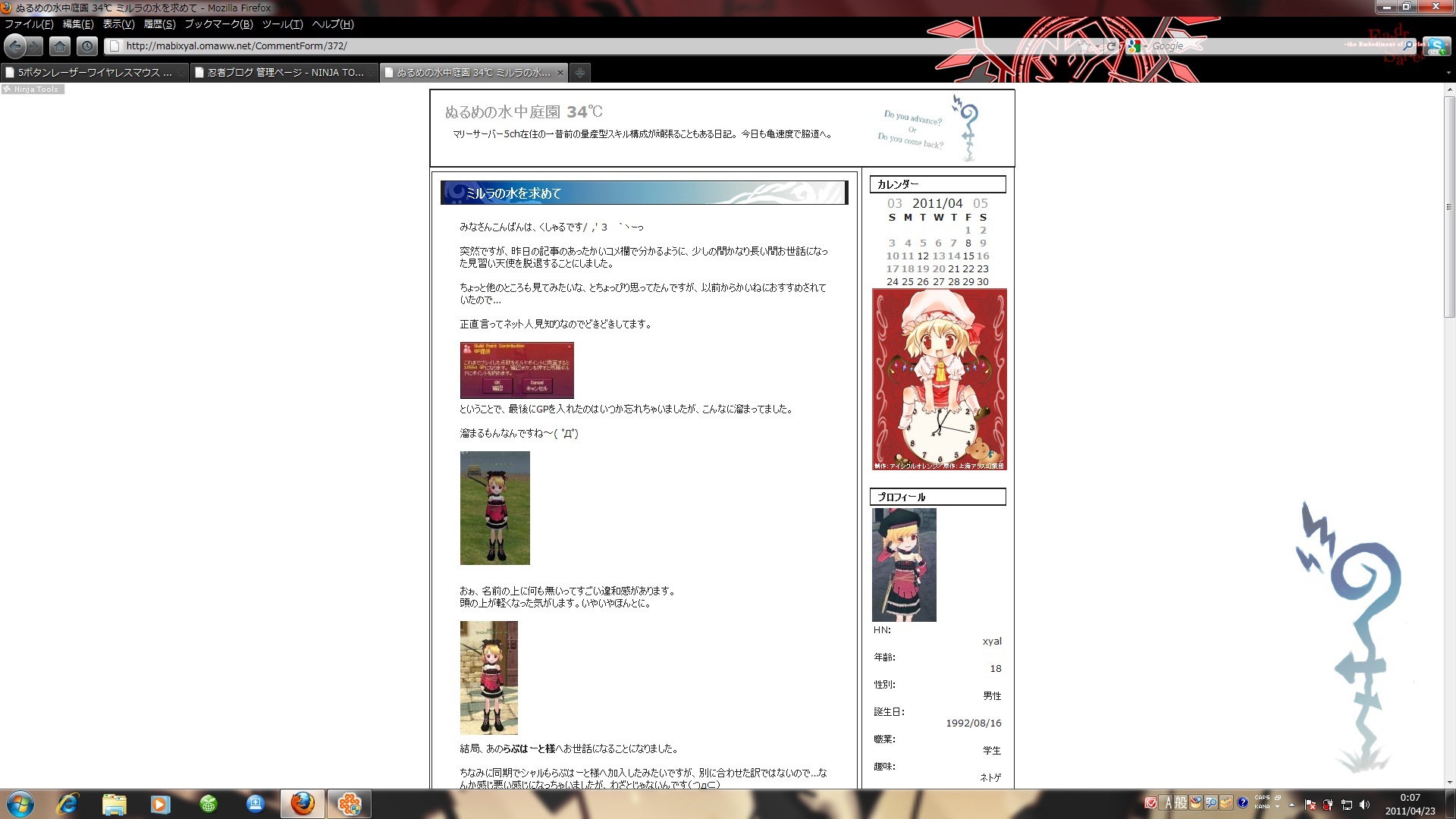Image resolution: width=1456 pixels, height=819 pixels.
Task: Switch to the 忍者ブログ 管理ページ tab
Action: 284,73
